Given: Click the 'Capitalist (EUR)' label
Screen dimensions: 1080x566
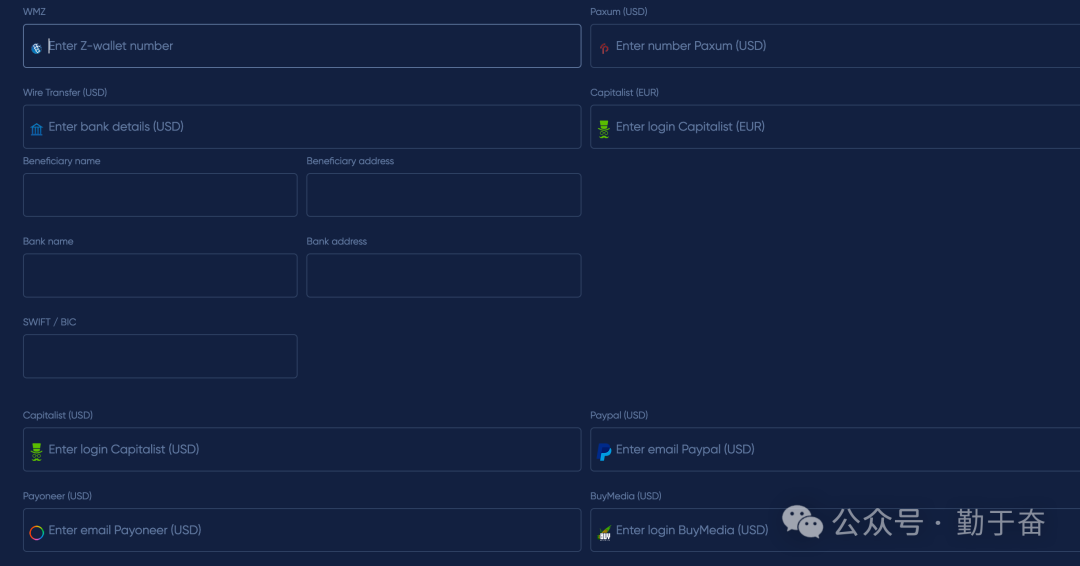Looking at the screenshot, I should (x=624, y=92).
